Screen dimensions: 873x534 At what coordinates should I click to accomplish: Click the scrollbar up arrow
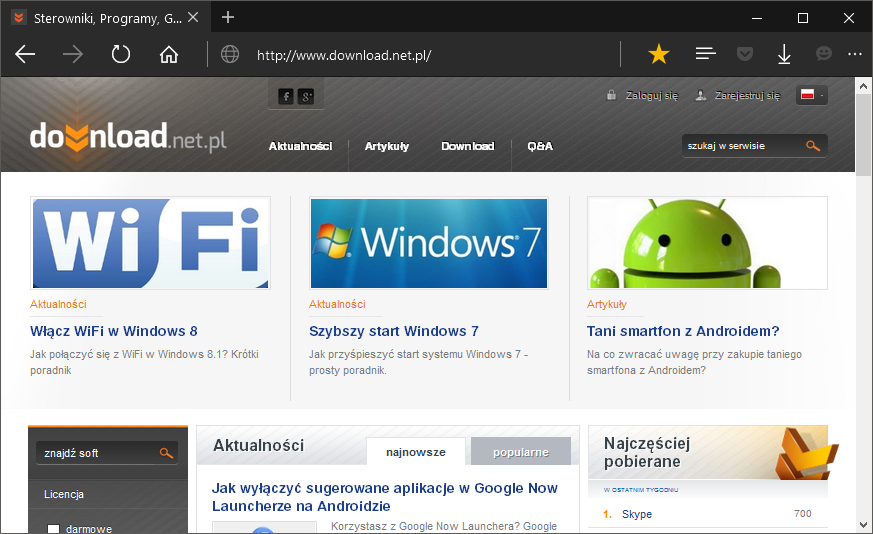coord(863,86)
